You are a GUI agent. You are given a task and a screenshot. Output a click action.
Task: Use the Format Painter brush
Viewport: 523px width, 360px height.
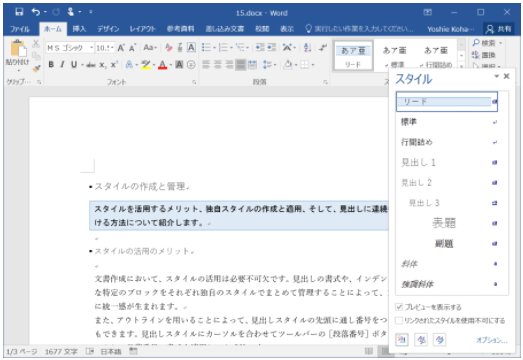36,68
